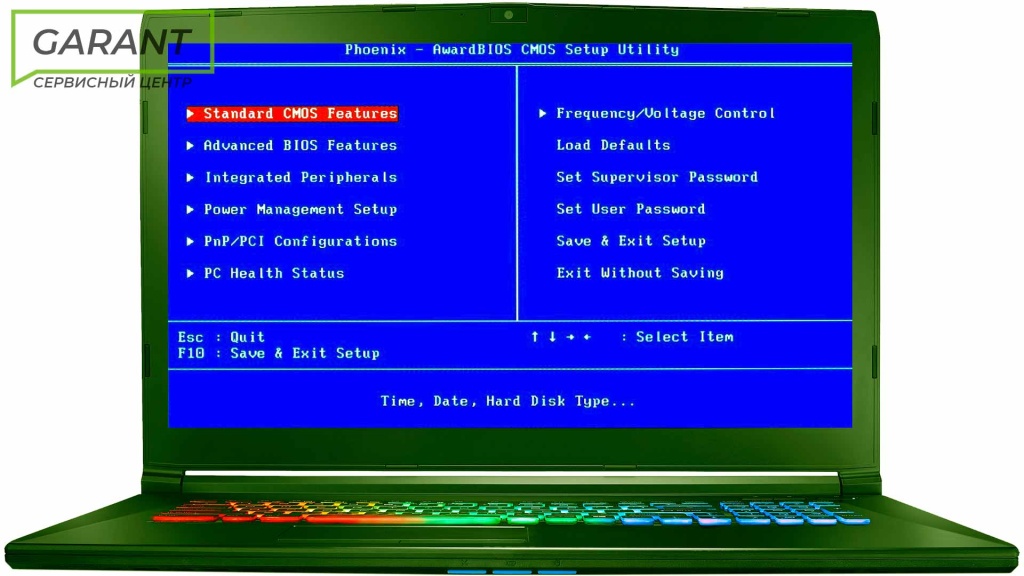
Task: Choose Set Supervisor Password
Action: point(657,177)
